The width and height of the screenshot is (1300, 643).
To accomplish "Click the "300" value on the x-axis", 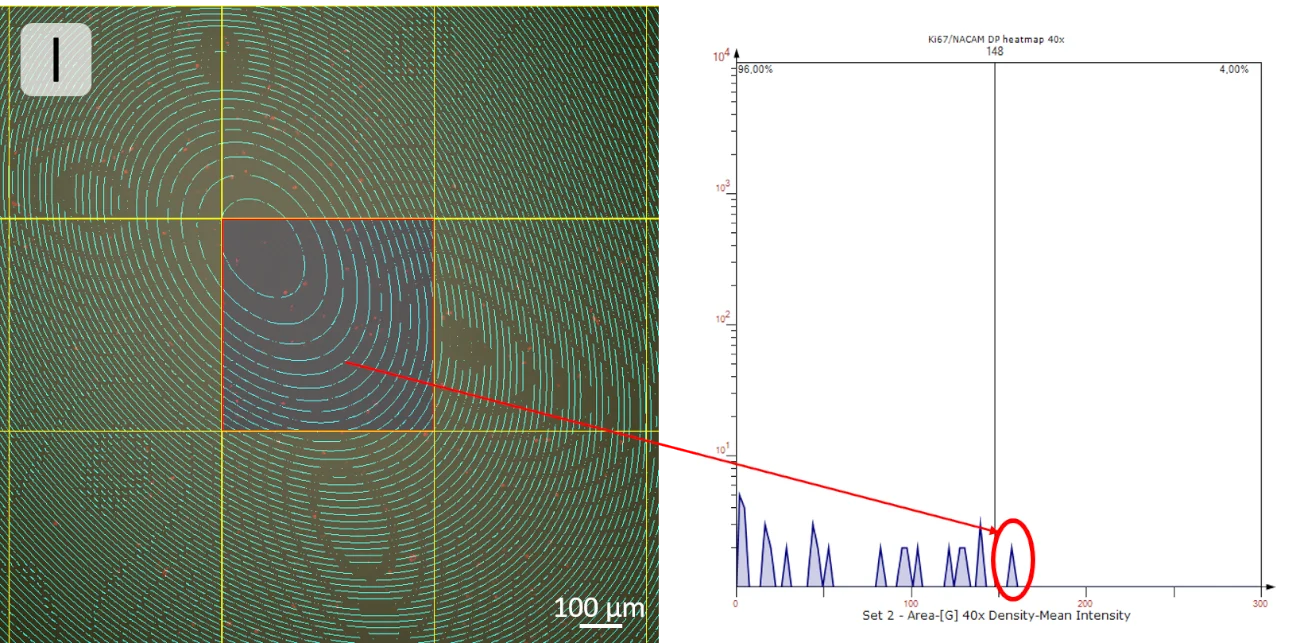I will (x=1258, y=602).
